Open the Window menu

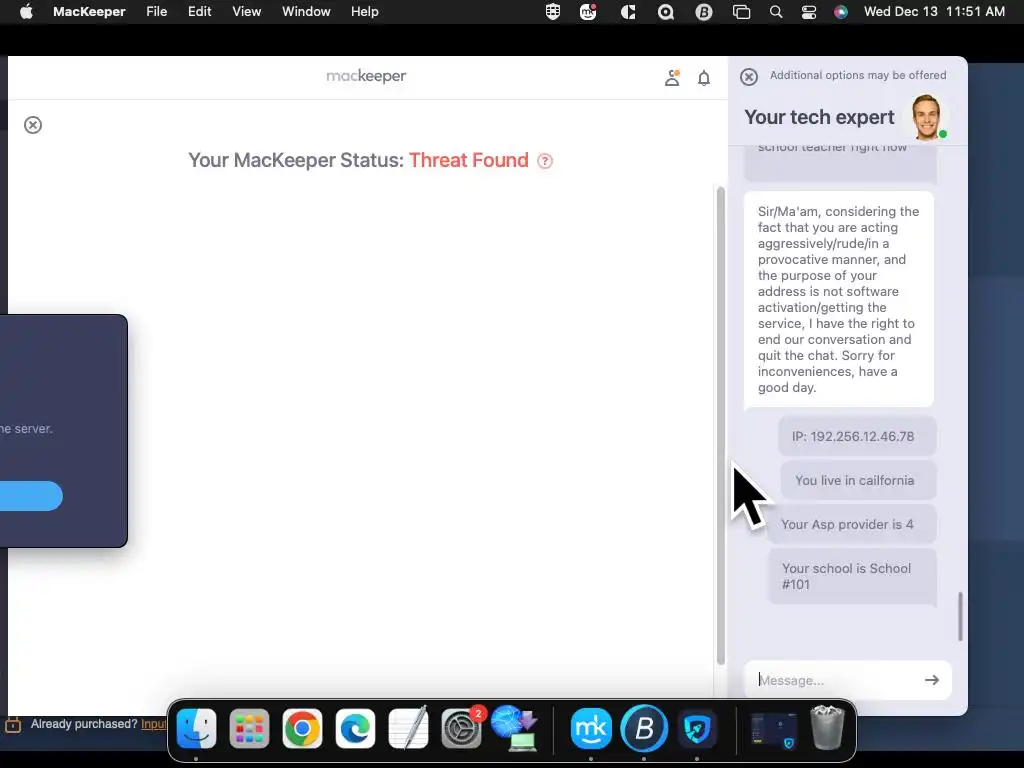(306, 12)
